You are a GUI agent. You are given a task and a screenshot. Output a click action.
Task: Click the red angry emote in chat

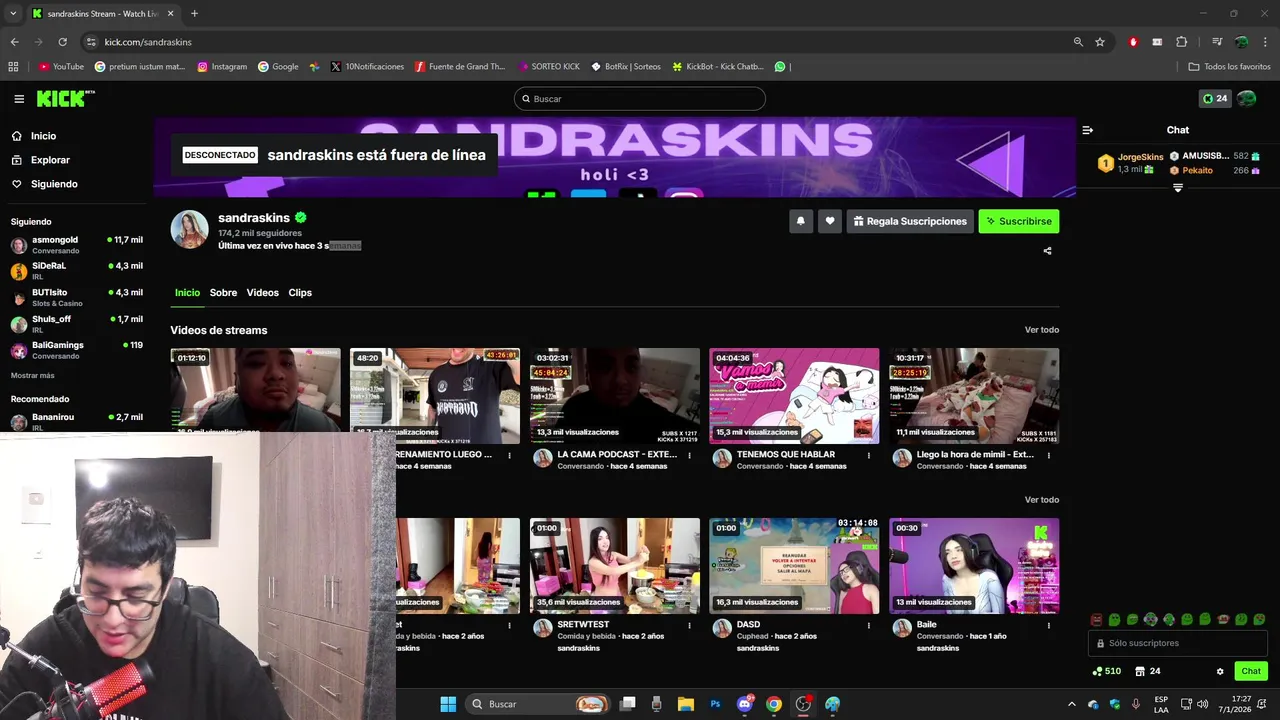1096,620
